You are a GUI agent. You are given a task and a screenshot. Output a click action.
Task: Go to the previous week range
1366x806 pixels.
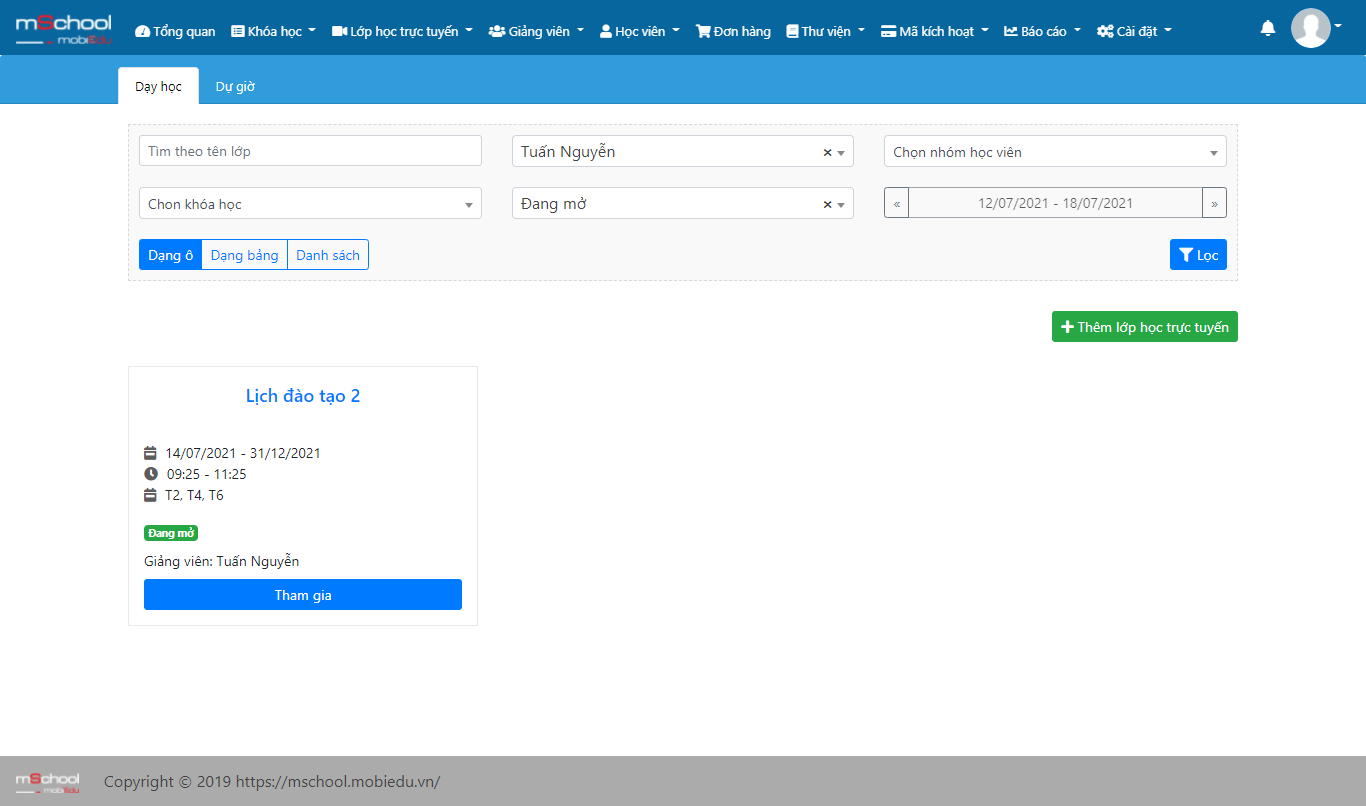[x=896, y=203]
